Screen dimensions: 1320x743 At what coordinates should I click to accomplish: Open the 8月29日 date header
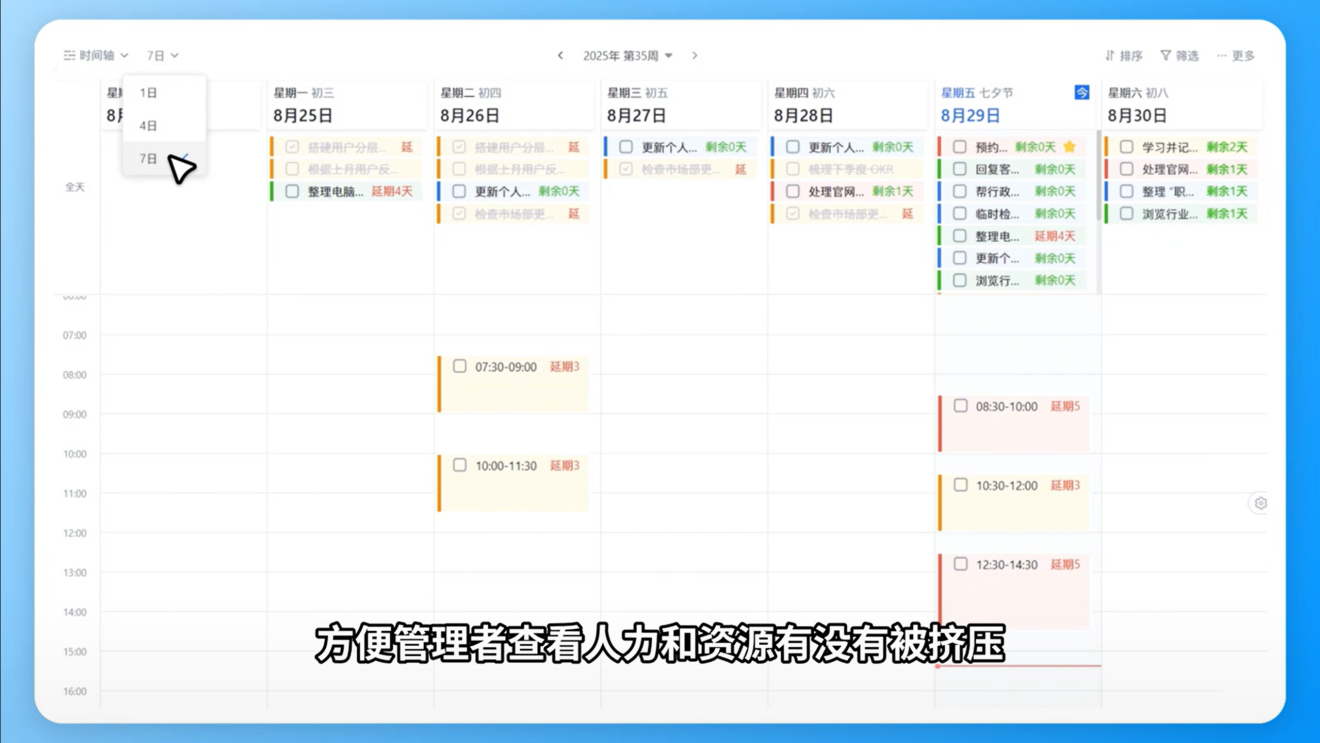click(971, 116)
